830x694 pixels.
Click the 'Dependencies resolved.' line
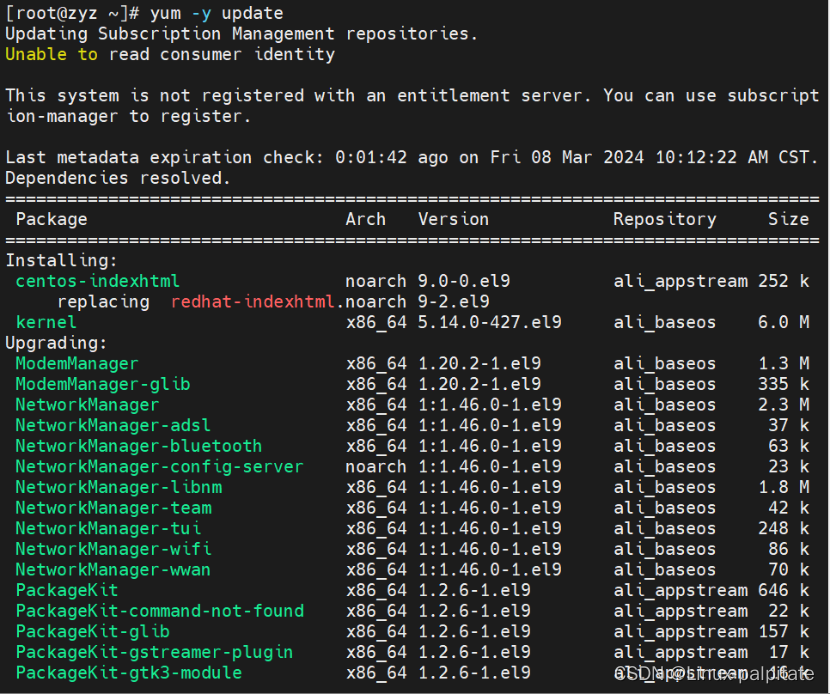coord(118,178)
